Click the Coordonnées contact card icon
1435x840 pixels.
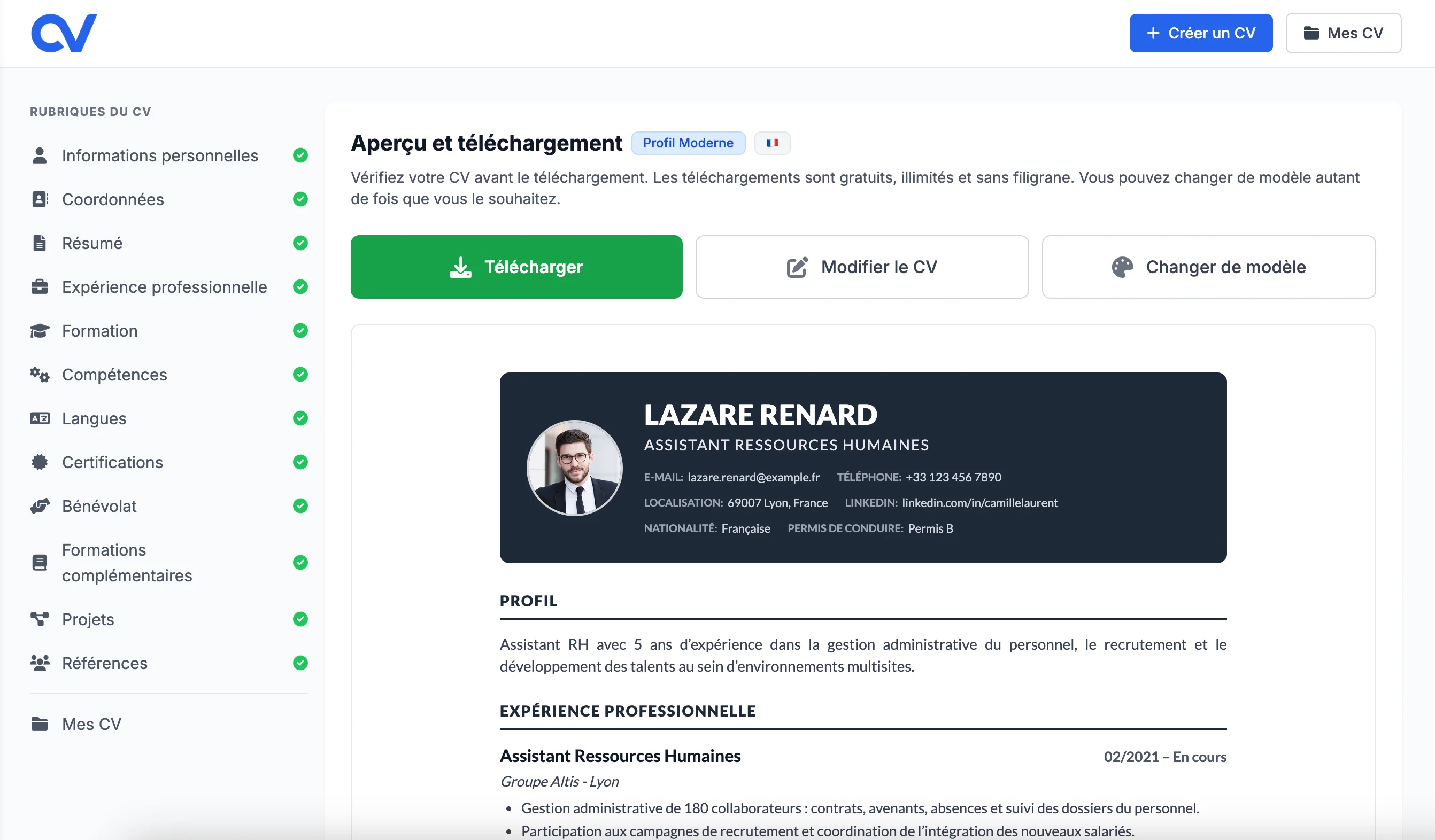pyautogui.click(x=39, y=199)
